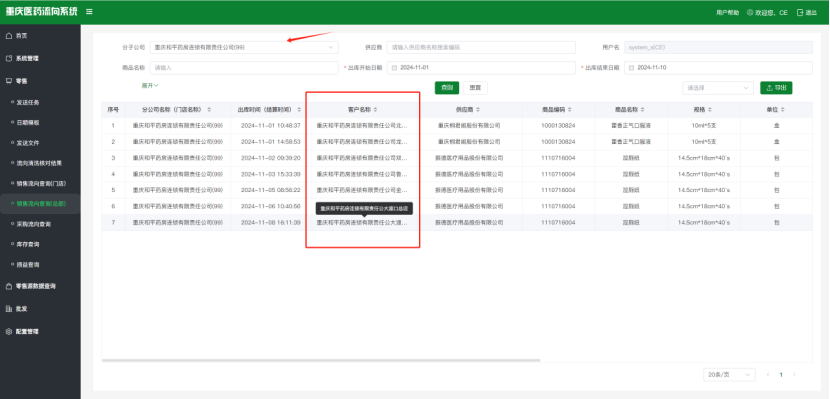Click the 导出 export button
This screenshot has height=399, width=830.
pyautogui.click(x=776, y=88)
